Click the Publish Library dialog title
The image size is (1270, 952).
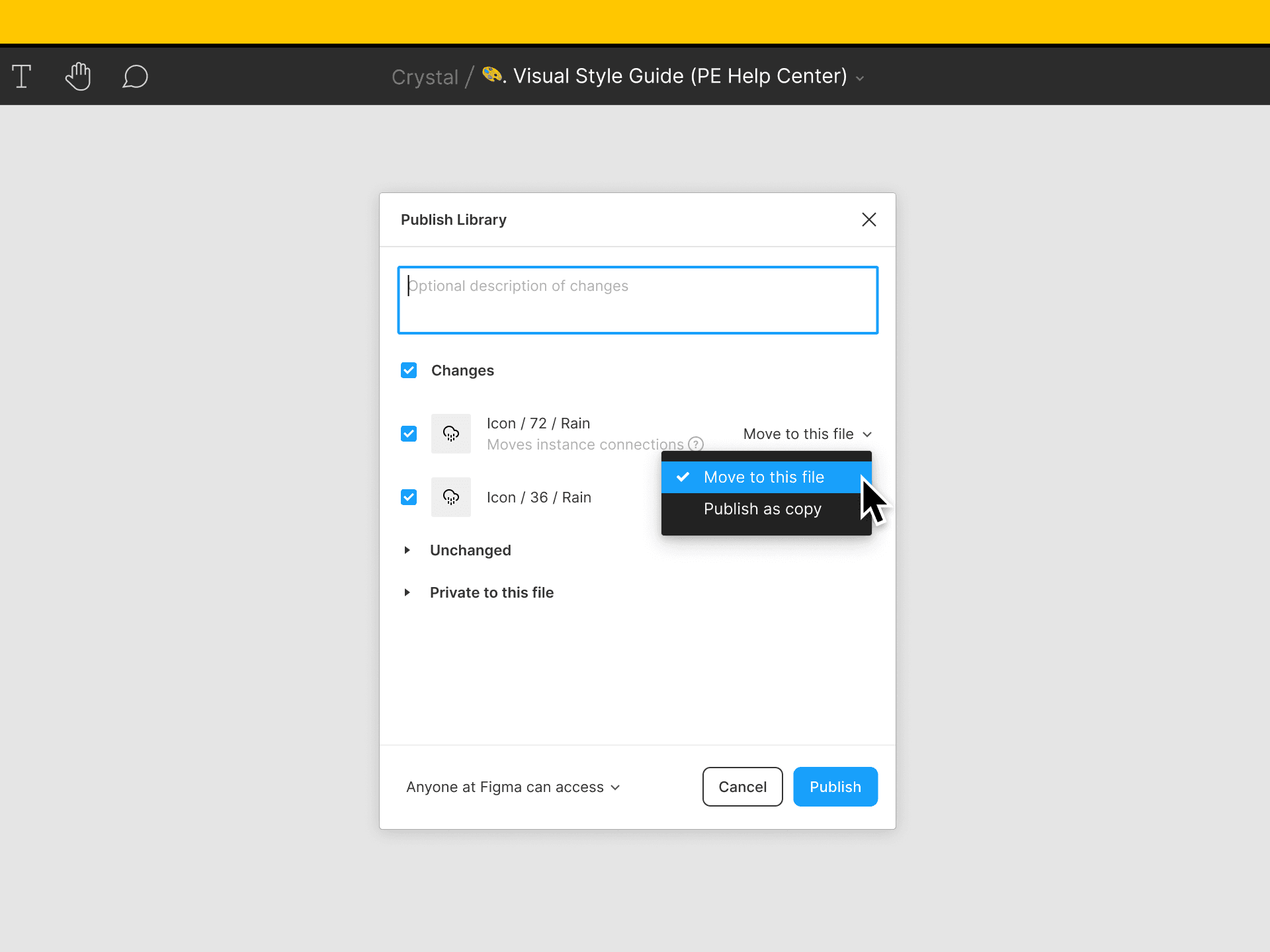454,219
